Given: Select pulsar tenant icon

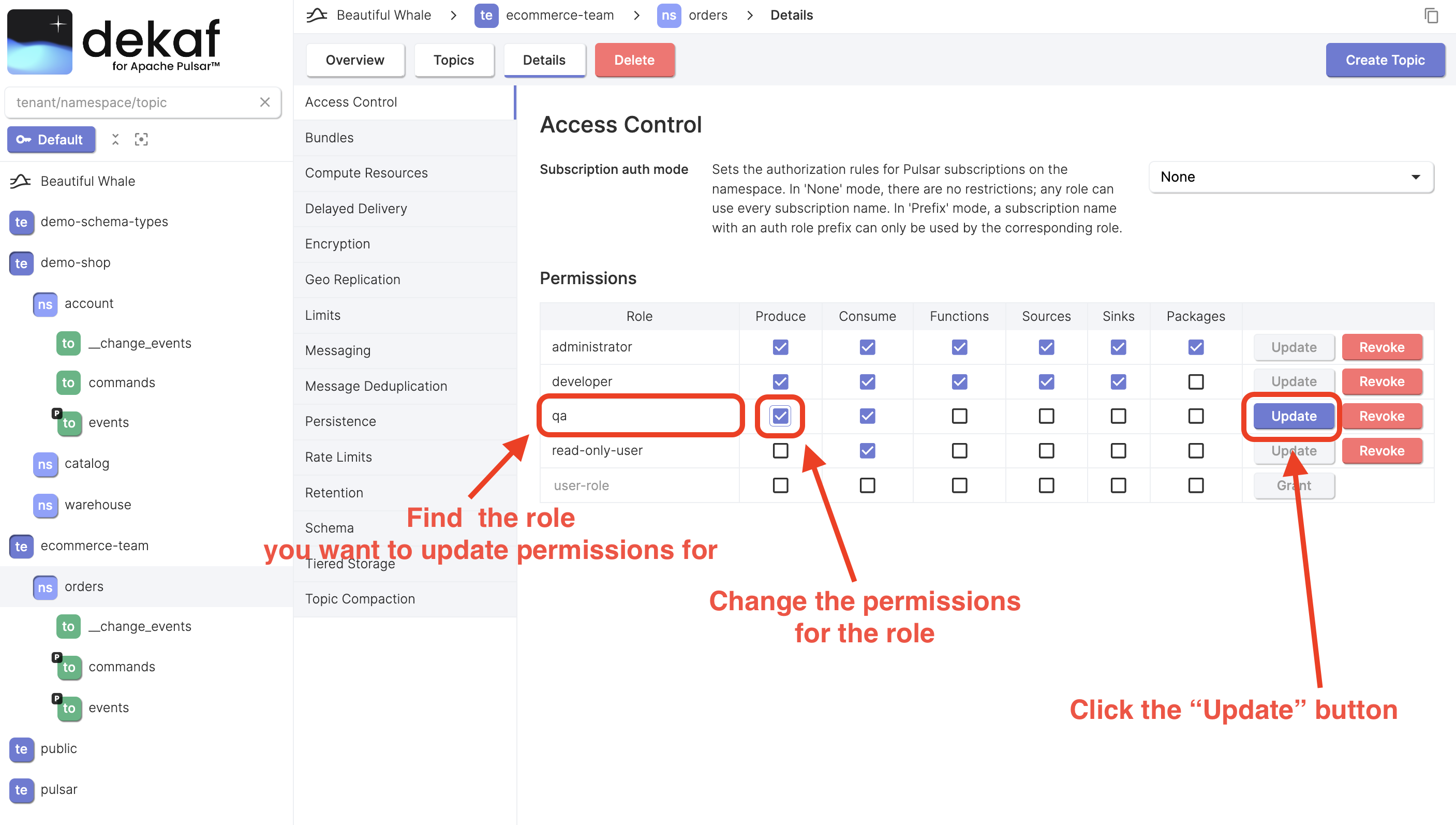Looking at the screenshot, I should coord(21,790).
